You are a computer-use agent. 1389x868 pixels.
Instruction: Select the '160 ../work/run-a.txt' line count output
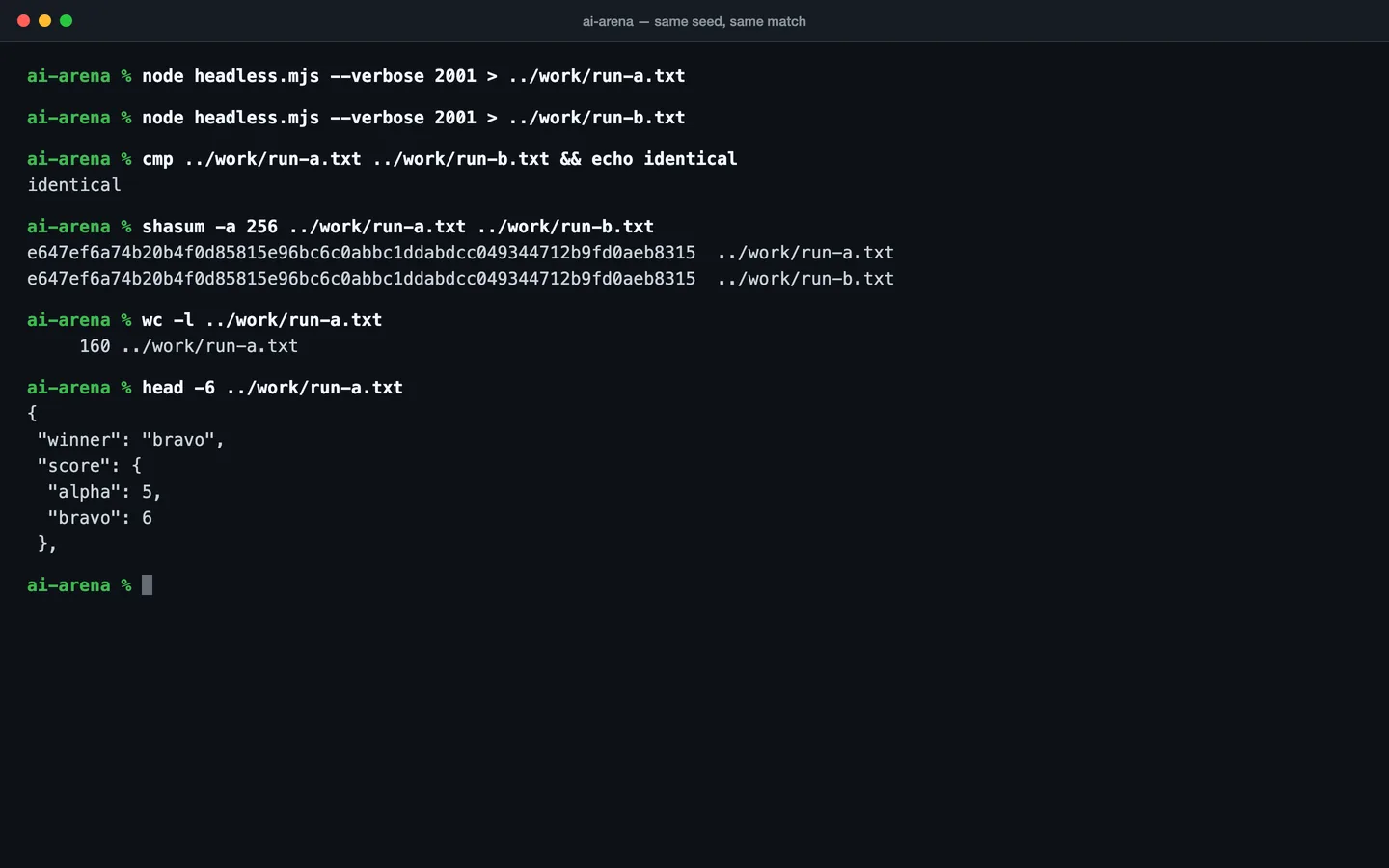(189, 346)
